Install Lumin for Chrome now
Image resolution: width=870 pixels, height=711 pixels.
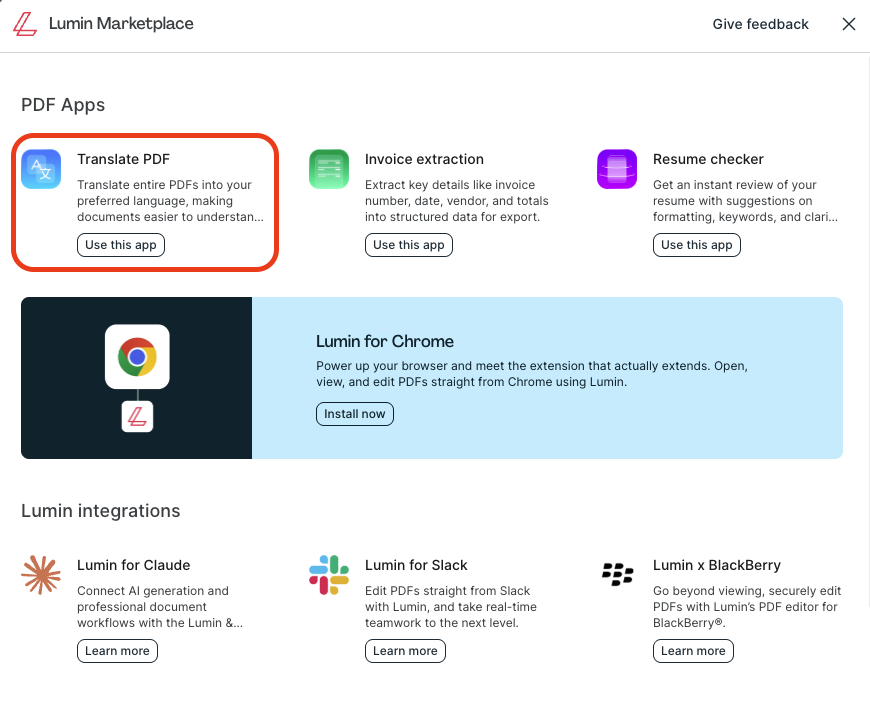click(355, 414)
